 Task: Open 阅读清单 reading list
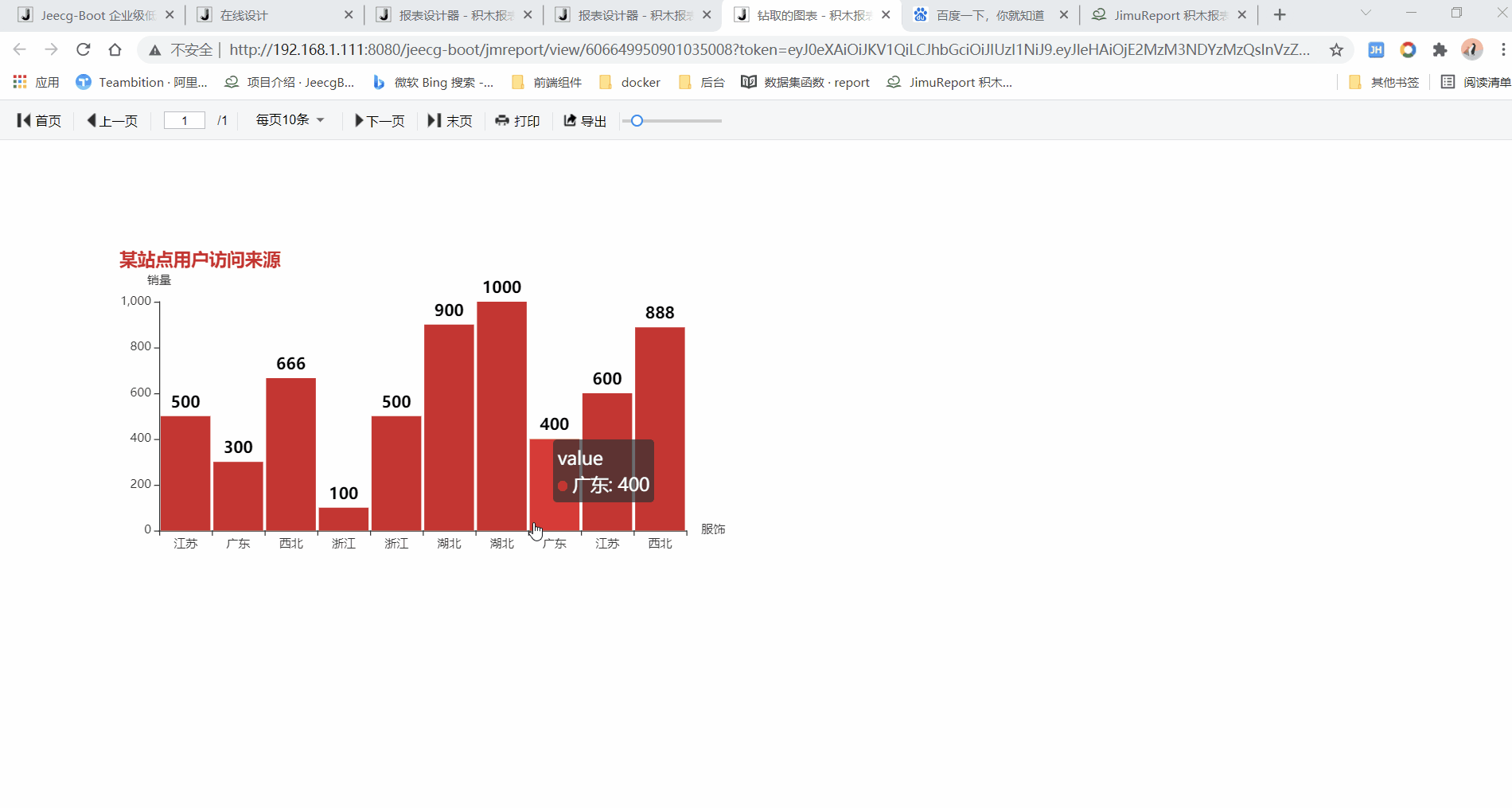[1476, 82]
